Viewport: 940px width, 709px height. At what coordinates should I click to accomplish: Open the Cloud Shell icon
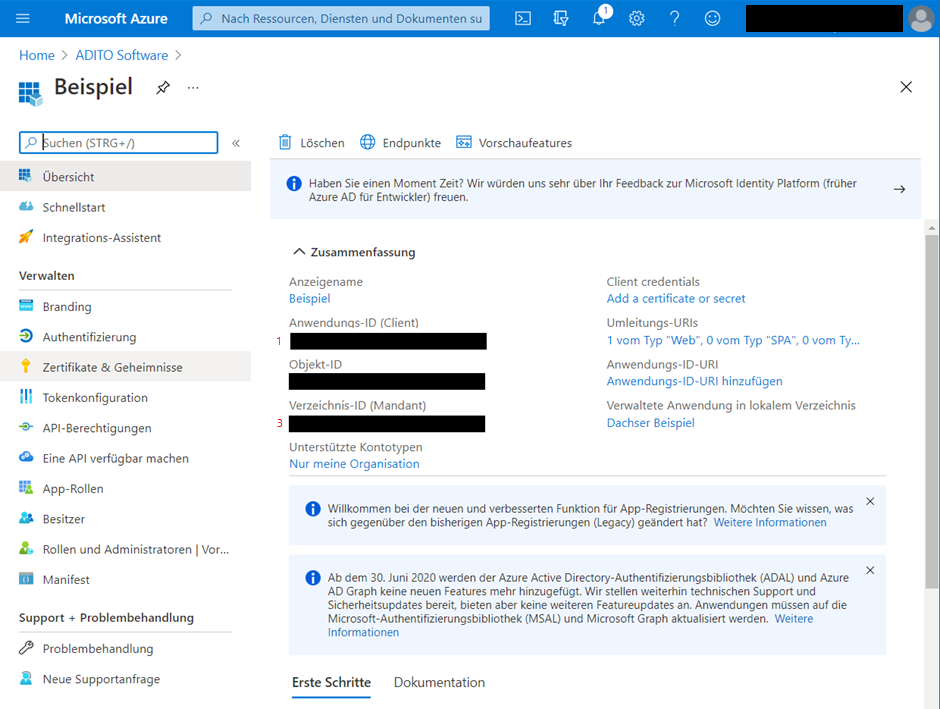coord(523,18)
